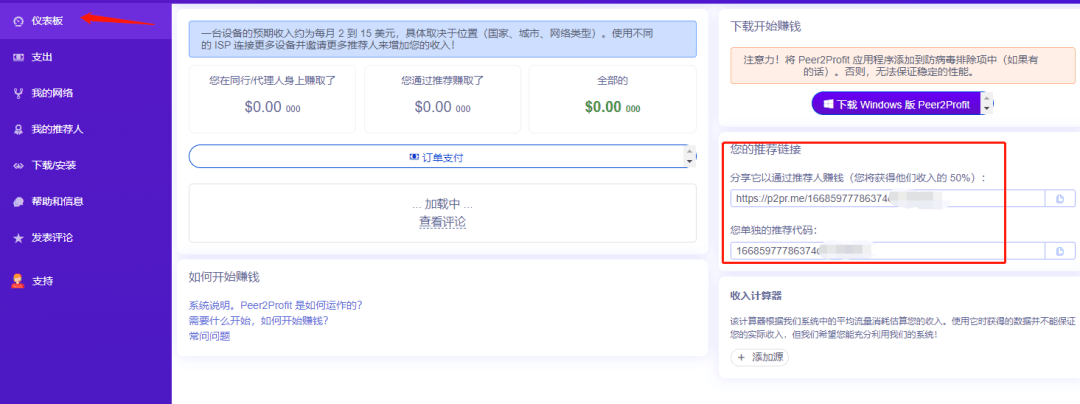Click the 发表评论 star icon

point(18,238)
